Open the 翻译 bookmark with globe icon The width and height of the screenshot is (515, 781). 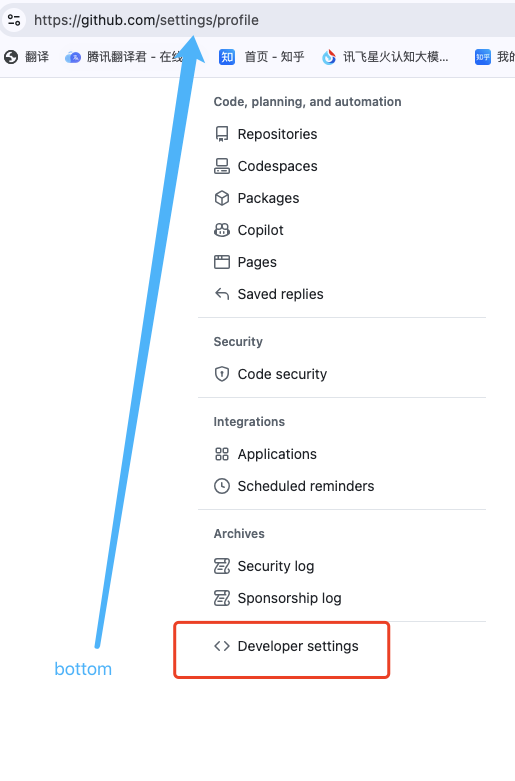26,57
